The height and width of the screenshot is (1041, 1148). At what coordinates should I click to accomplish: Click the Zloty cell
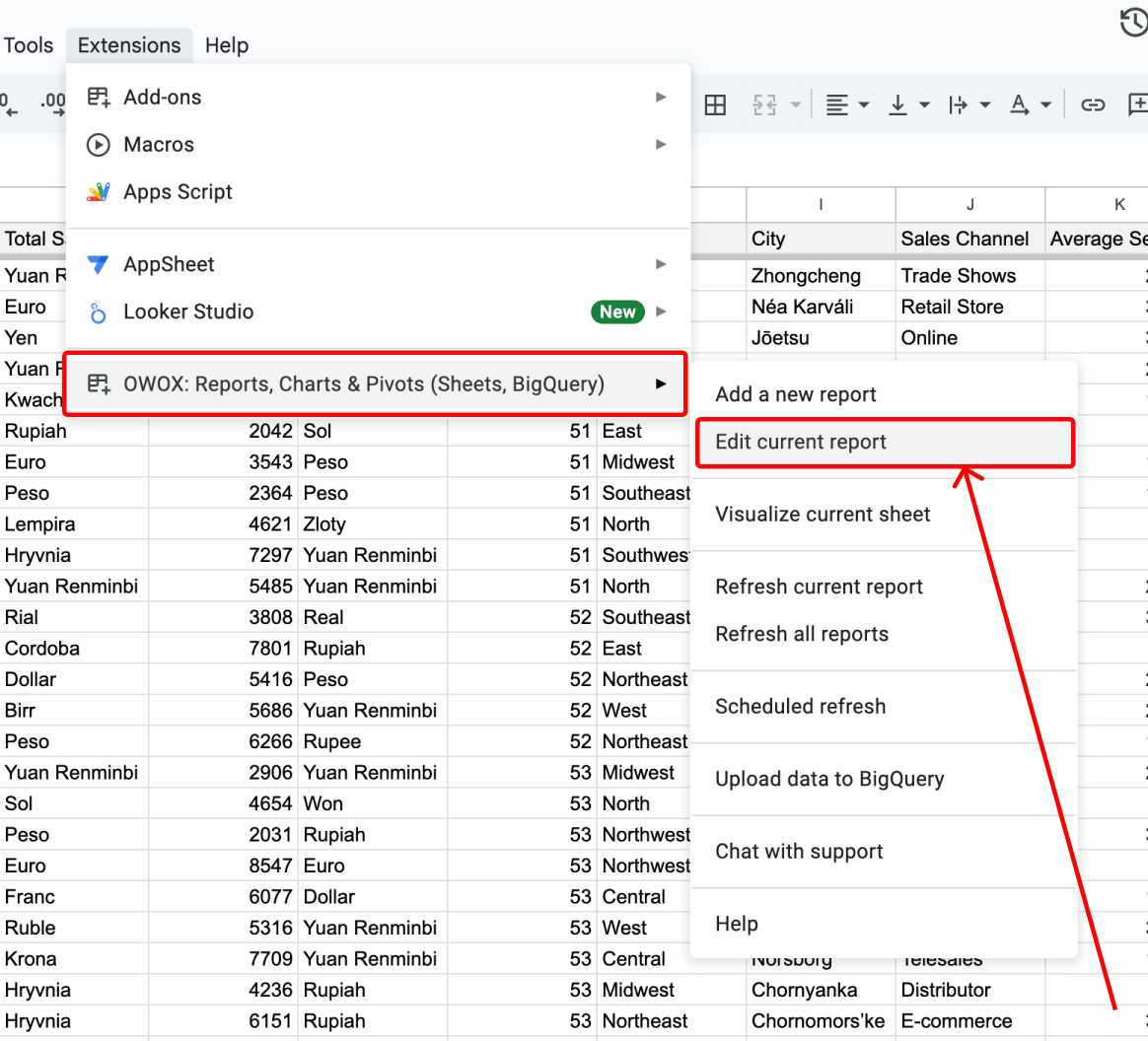(373, 524)
